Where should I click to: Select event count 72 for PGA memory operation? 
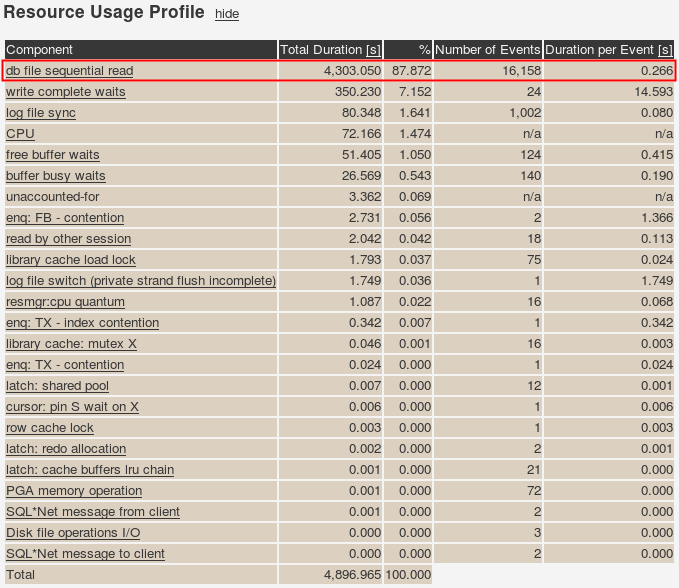coord(534,491)
